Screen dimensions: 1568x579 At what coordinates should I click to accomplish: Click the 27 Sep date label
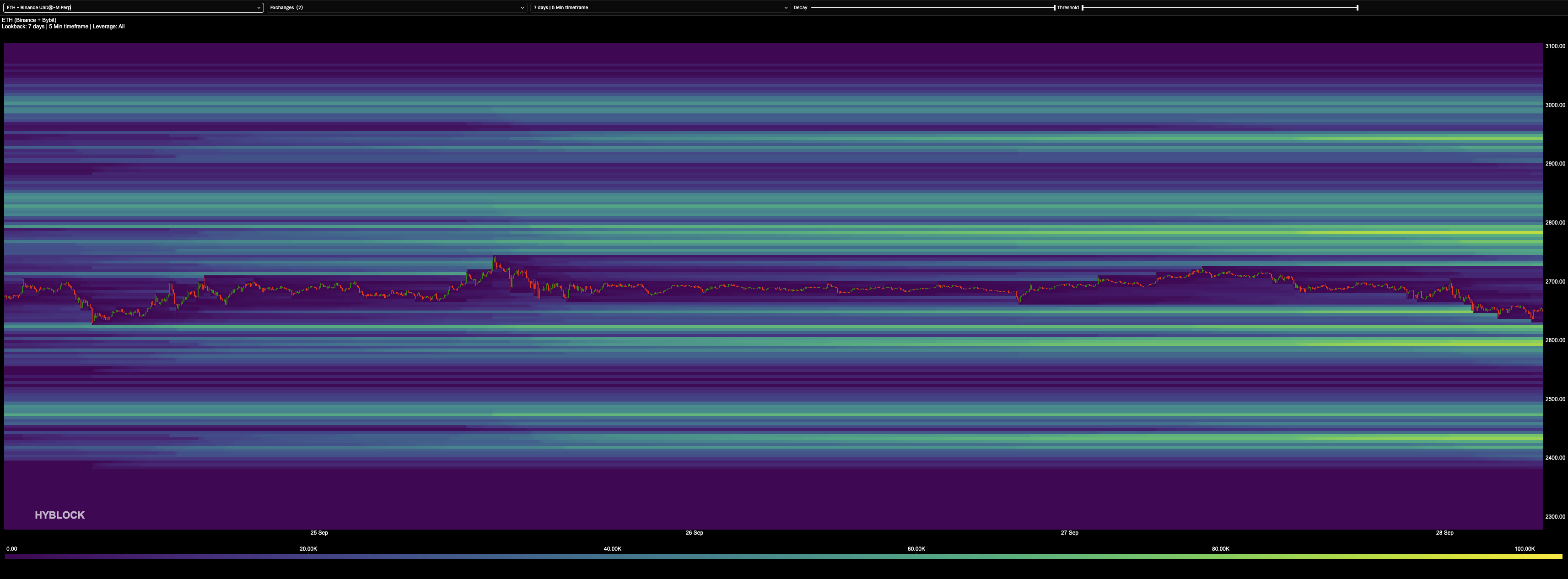pyautogui.click(x=1069, y=533)
